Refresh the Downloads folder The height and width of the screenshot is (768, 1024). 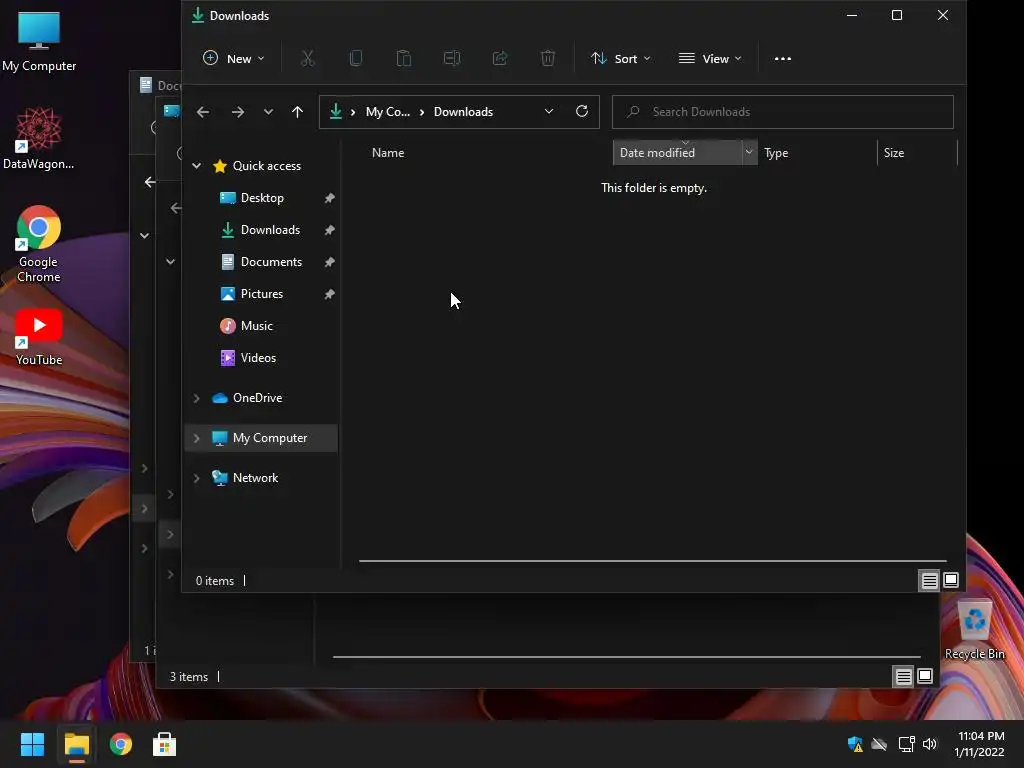coord(582,111)
